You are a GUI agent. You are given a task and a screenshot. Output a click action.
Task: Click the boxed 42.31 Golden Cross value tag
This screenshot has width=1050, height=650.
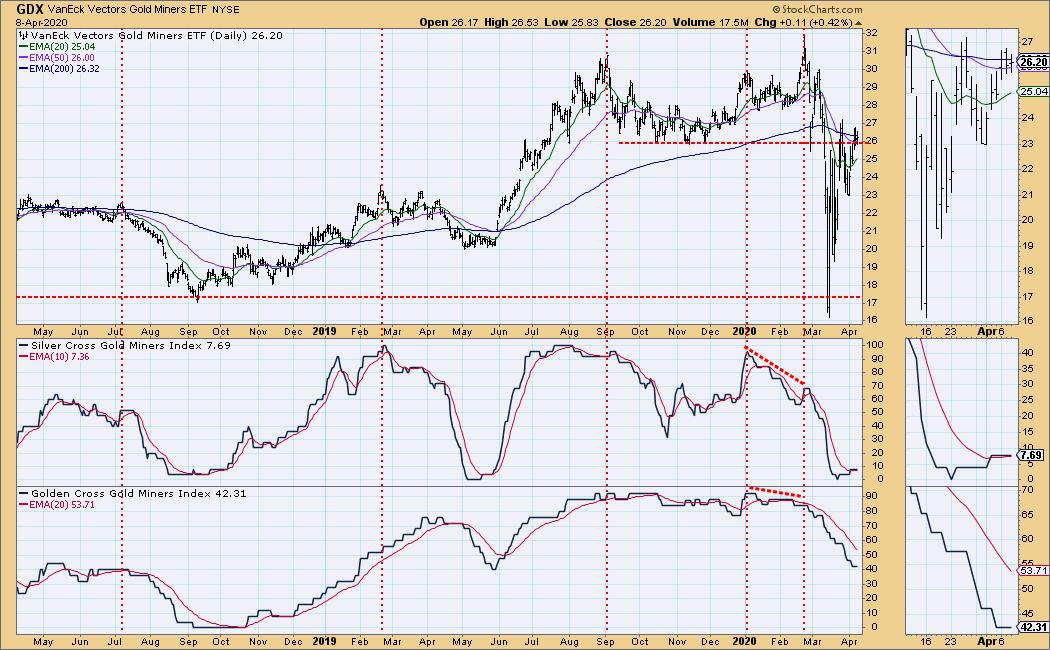point(1032,627)
